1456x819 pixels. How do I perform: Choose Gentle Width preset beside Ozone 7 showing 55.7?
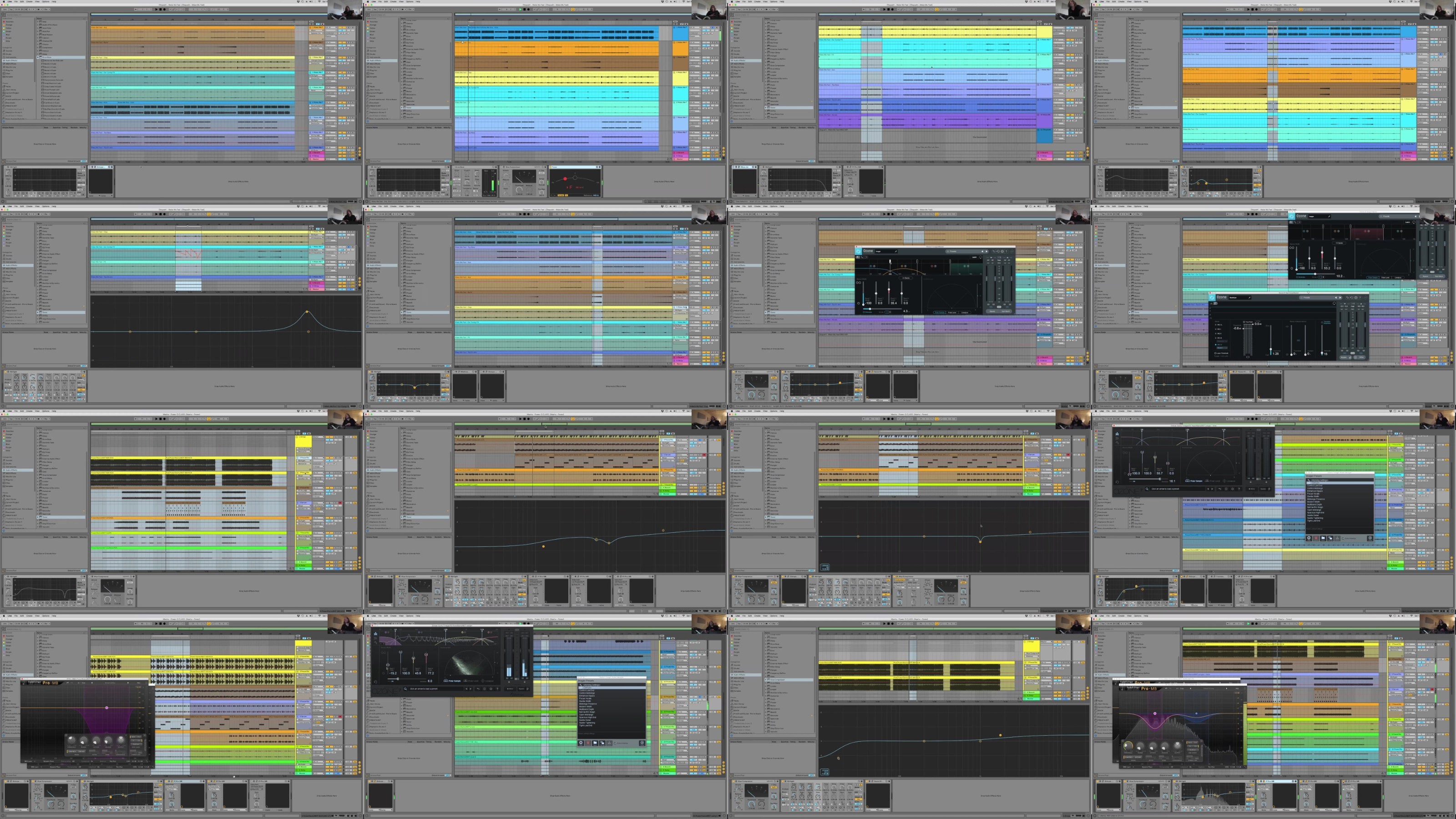tap(1313, 497)
